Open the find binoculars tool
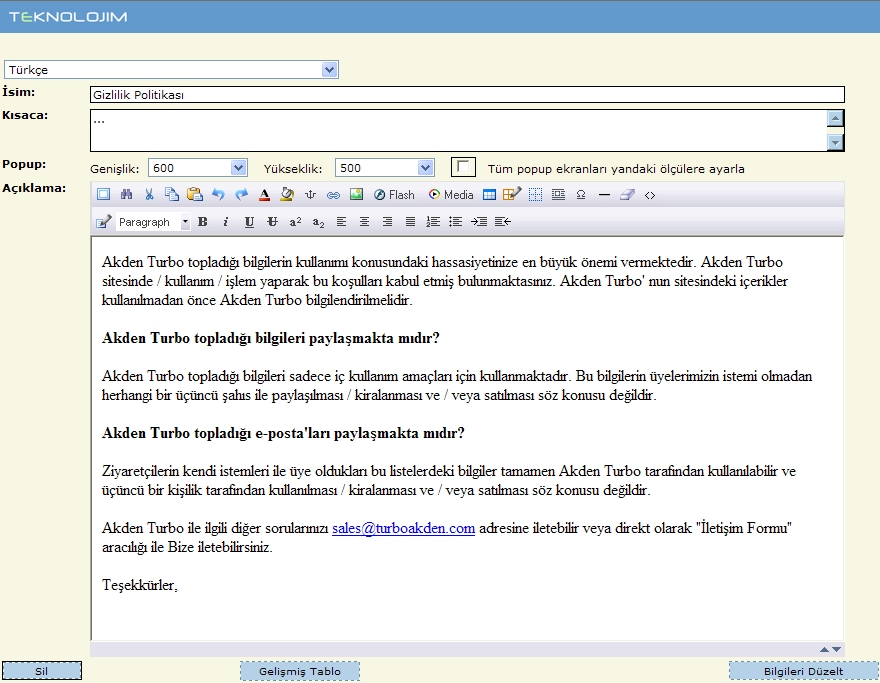 [x=126, y=195]
